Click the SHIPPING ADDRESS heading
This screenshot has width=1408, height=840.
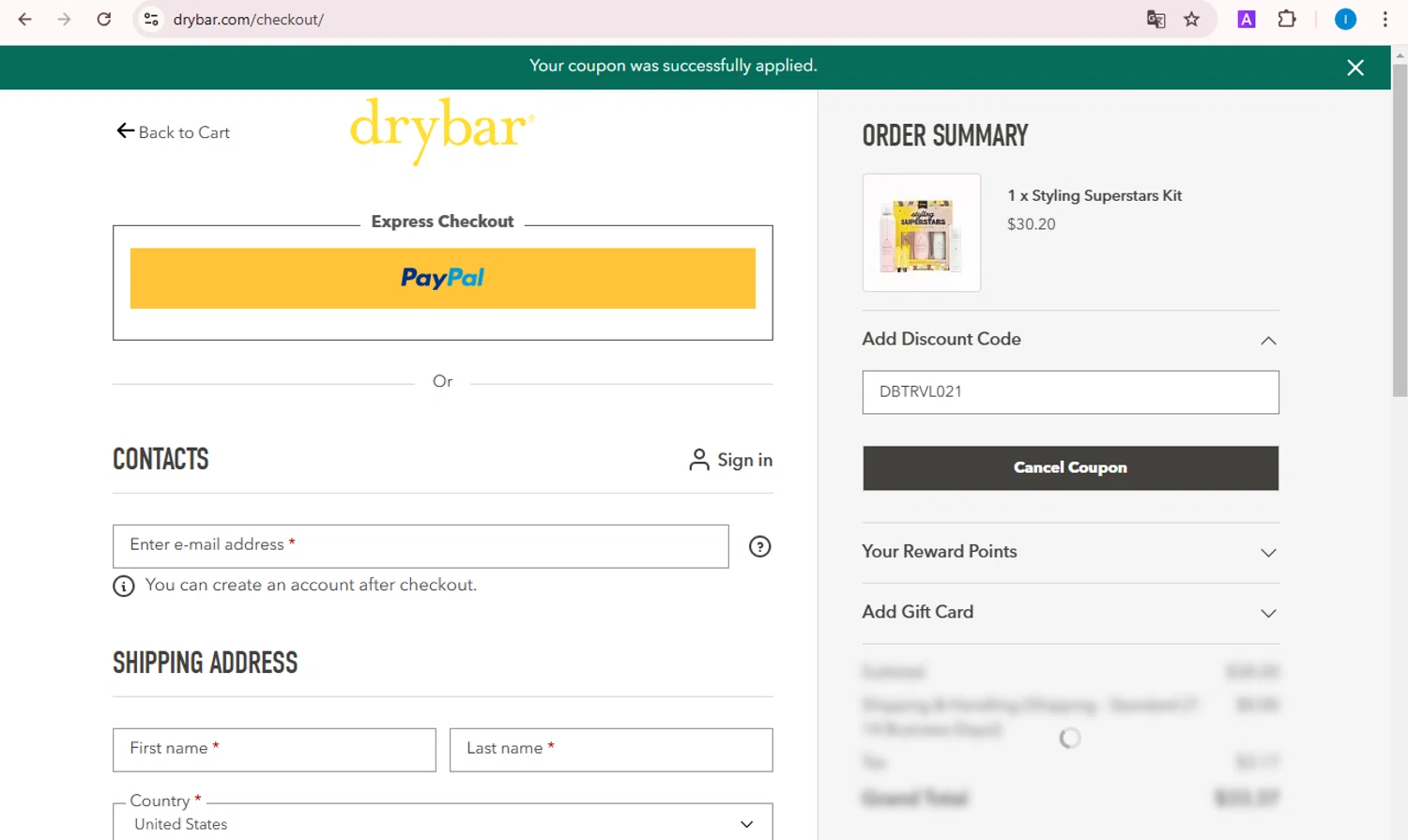pos(205,663)
